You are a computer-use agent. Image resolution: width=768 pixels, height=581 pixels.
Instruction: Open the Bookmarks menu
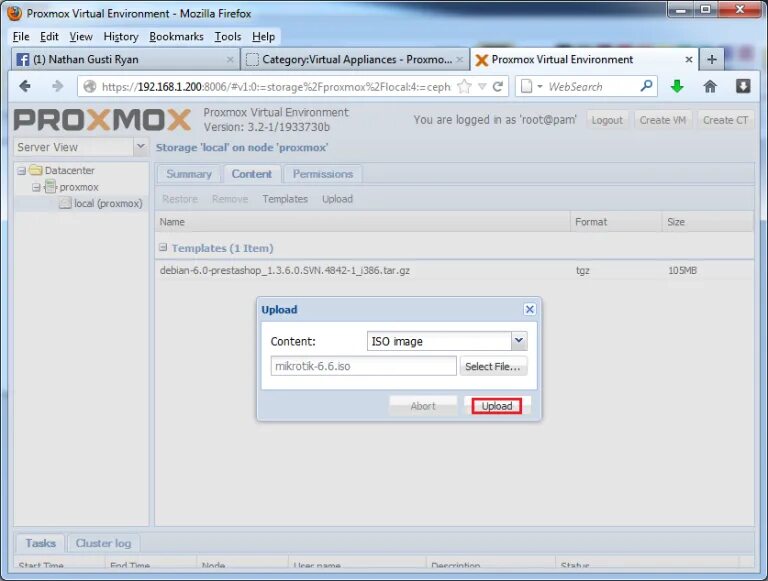coord(176,37)
